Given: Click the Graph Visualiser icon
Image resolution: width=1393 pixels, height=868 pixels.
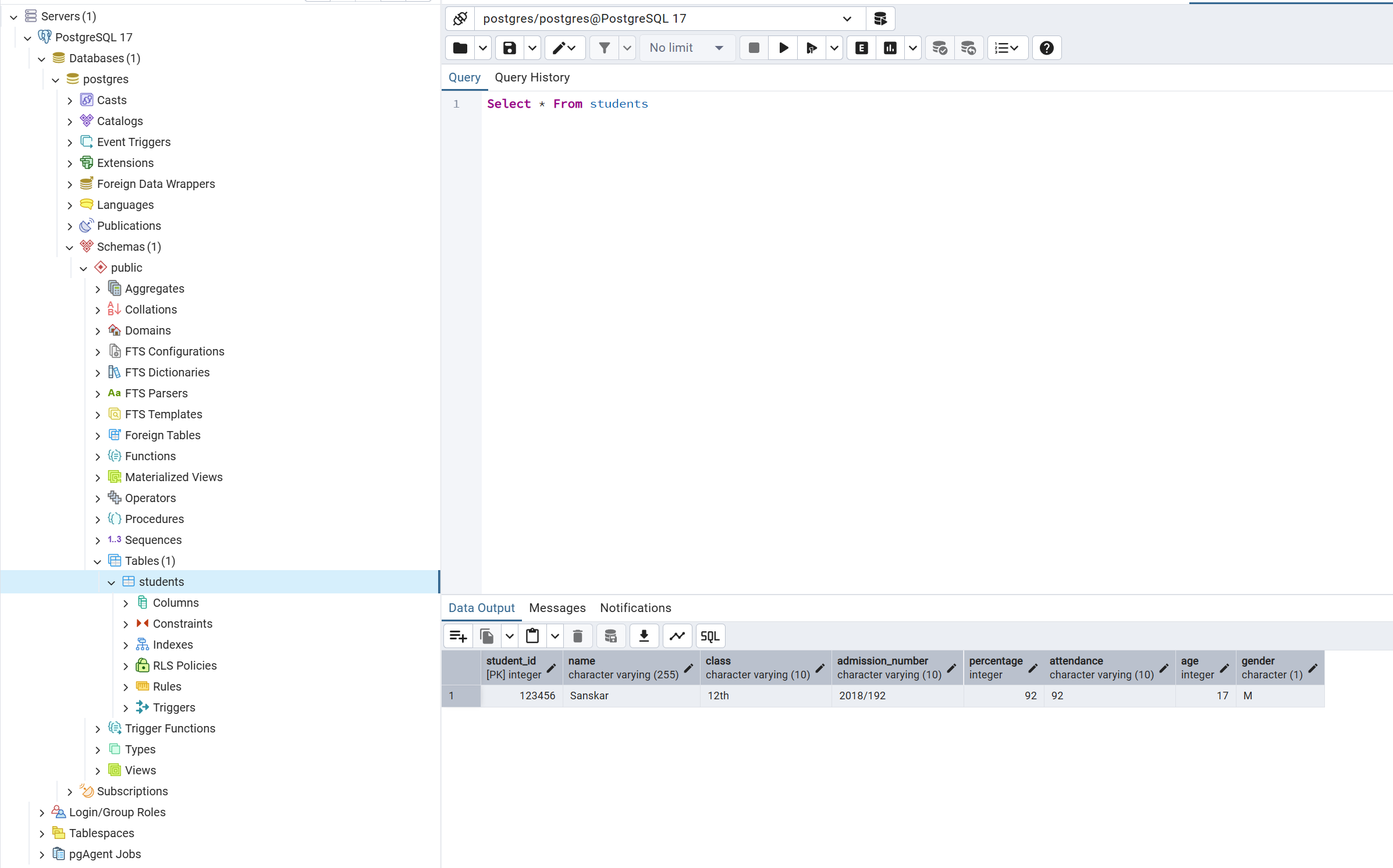Looking at the screenshot, I should (x=677, y=636).
